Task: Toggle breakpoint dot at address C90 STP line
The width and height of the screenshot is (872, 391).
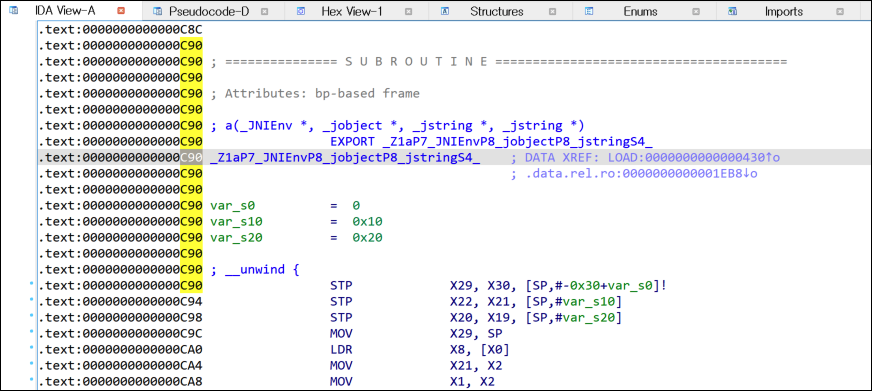Action: coord(32,285)
